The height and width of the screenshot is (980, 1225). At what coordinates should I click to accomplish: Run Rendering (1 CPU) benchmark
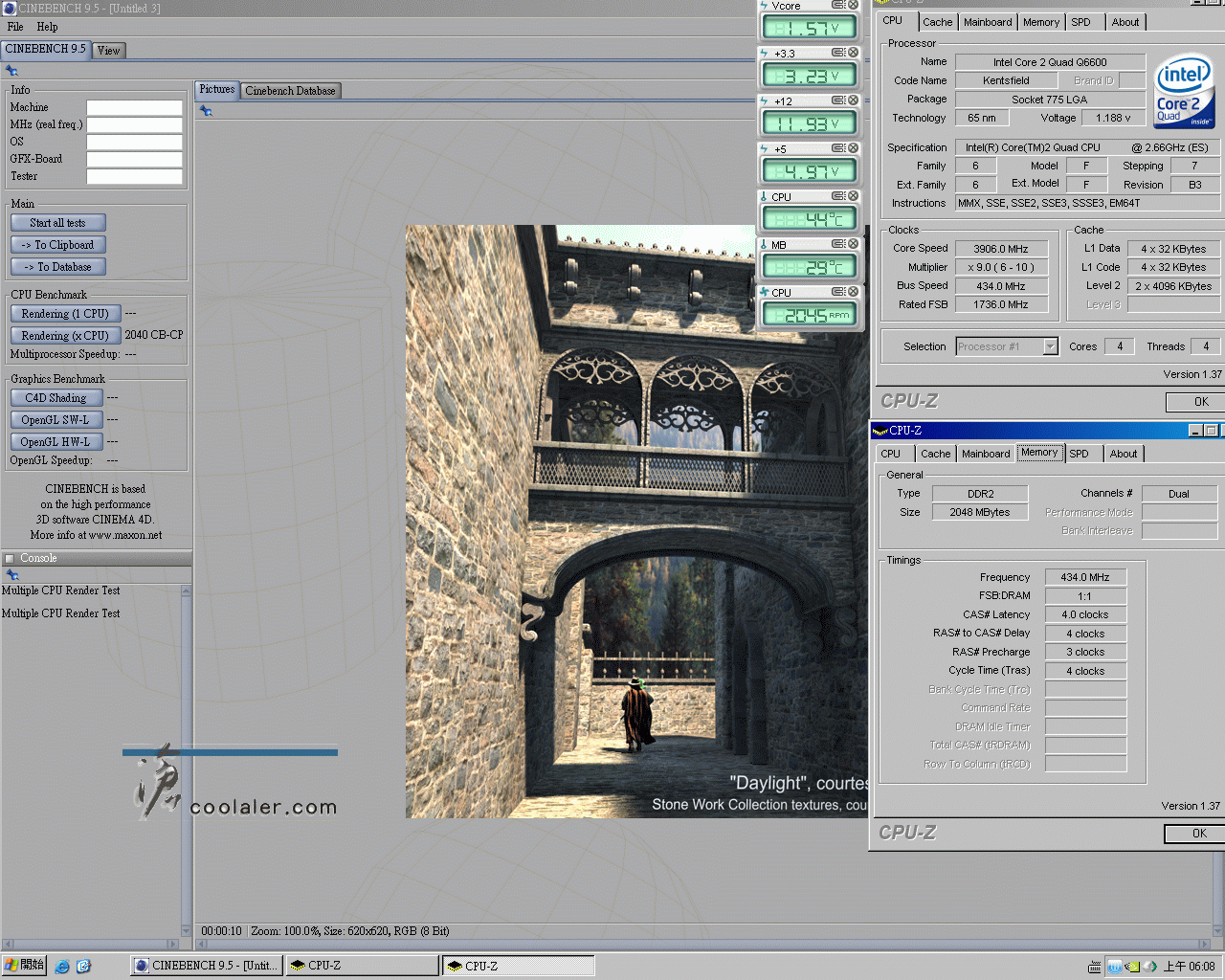tap(65, 314)
